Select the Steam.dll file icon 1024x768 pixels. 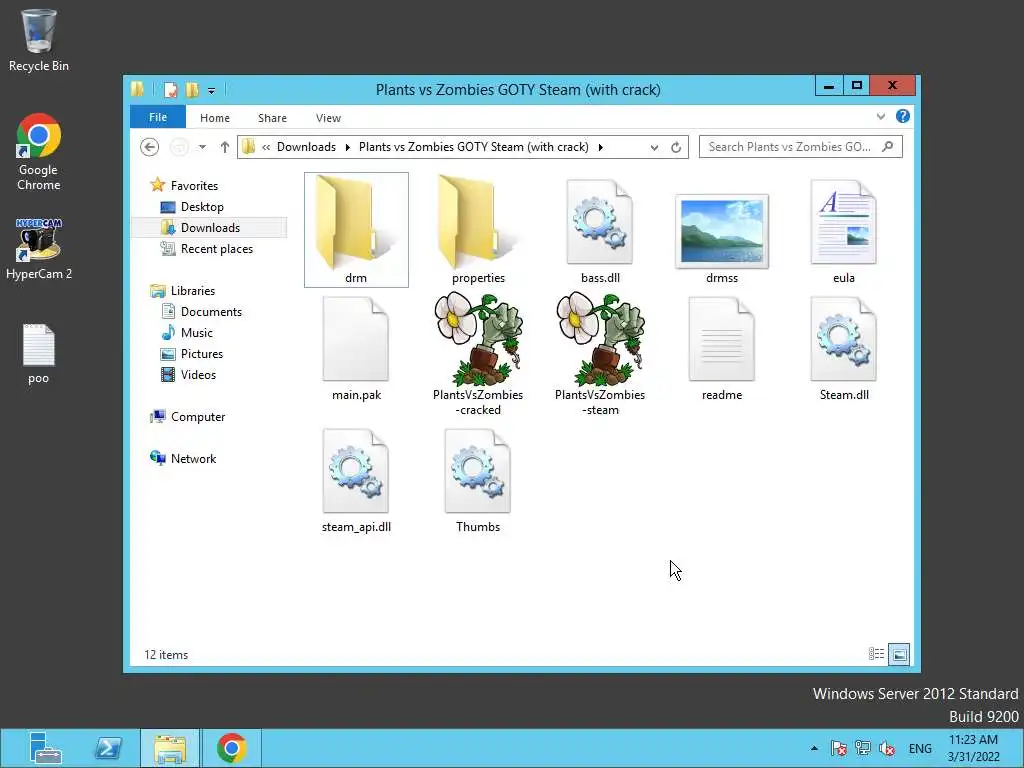844,339
